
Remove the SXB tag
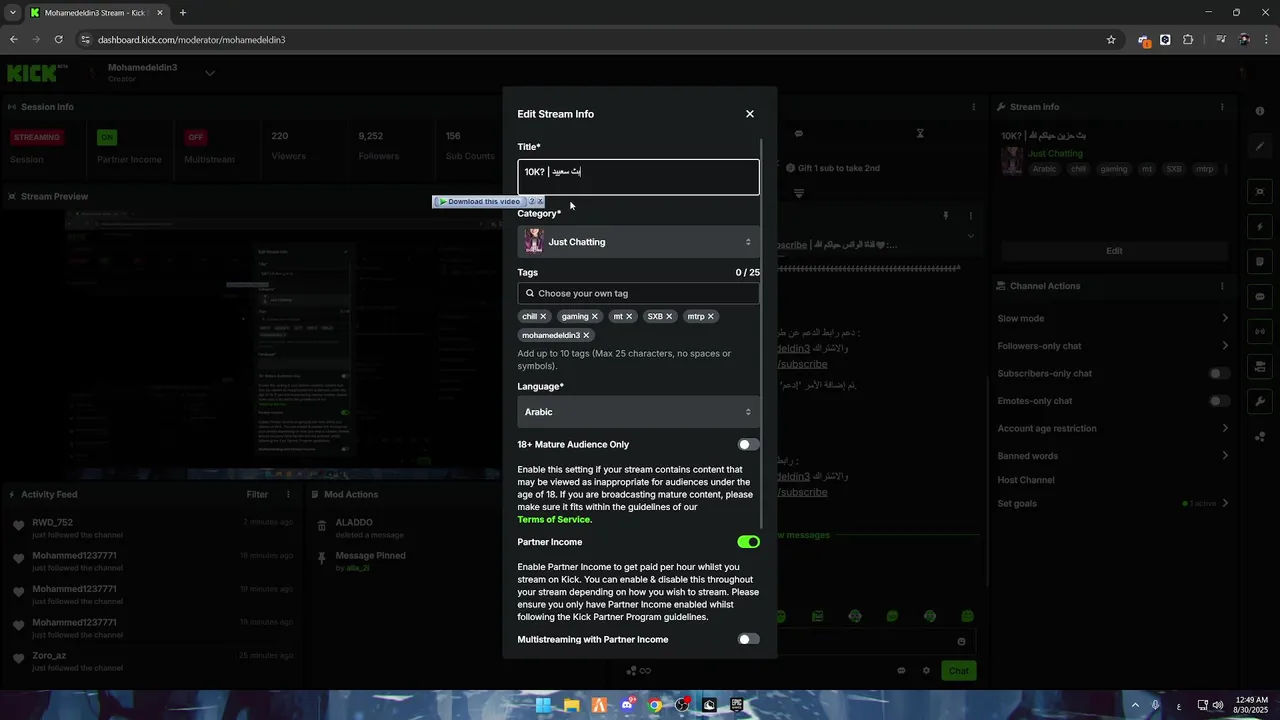pos(669,316)
